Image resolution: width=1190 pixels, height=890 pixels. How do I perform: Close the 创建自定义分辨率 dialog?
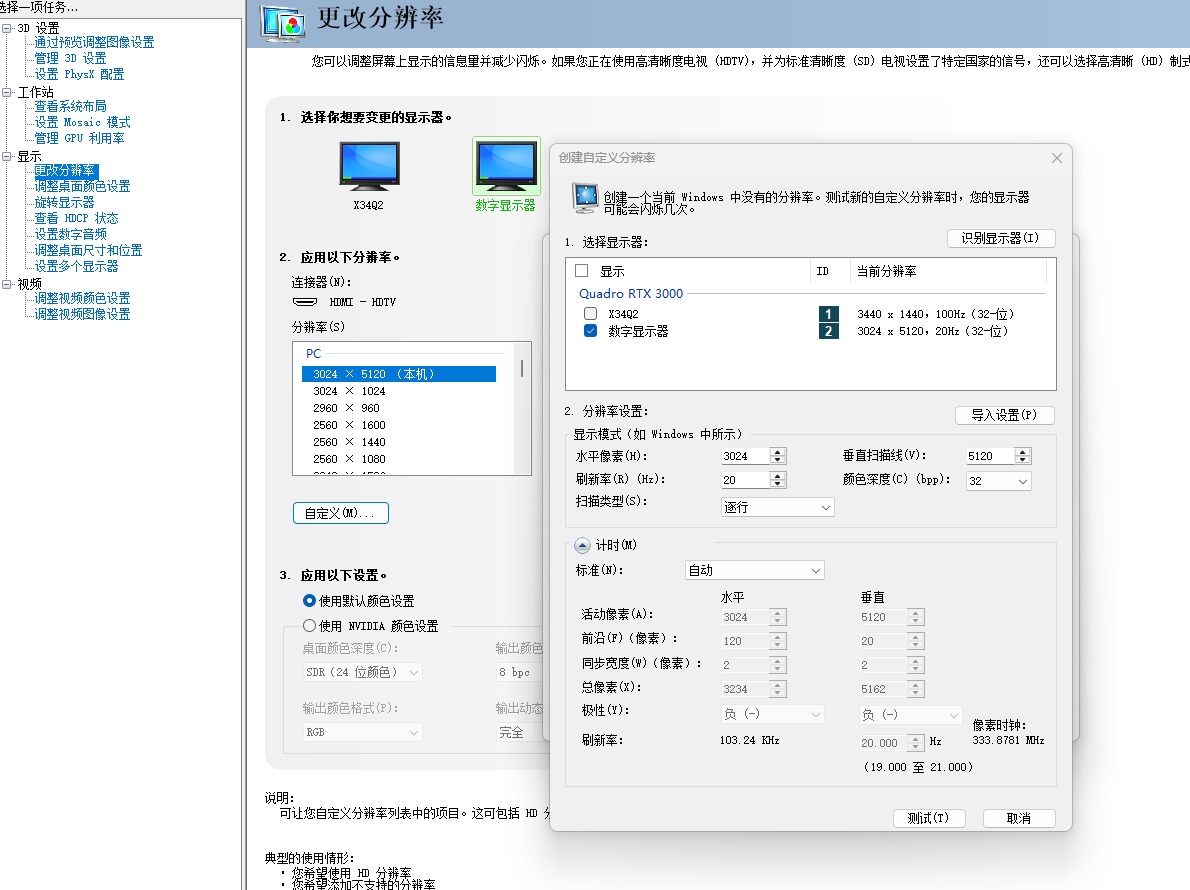click(x=1057, y=158)
